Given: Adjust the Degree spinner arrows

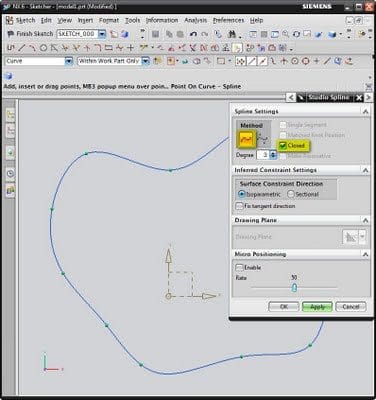Looking at the screenshot, I should 273,155.
